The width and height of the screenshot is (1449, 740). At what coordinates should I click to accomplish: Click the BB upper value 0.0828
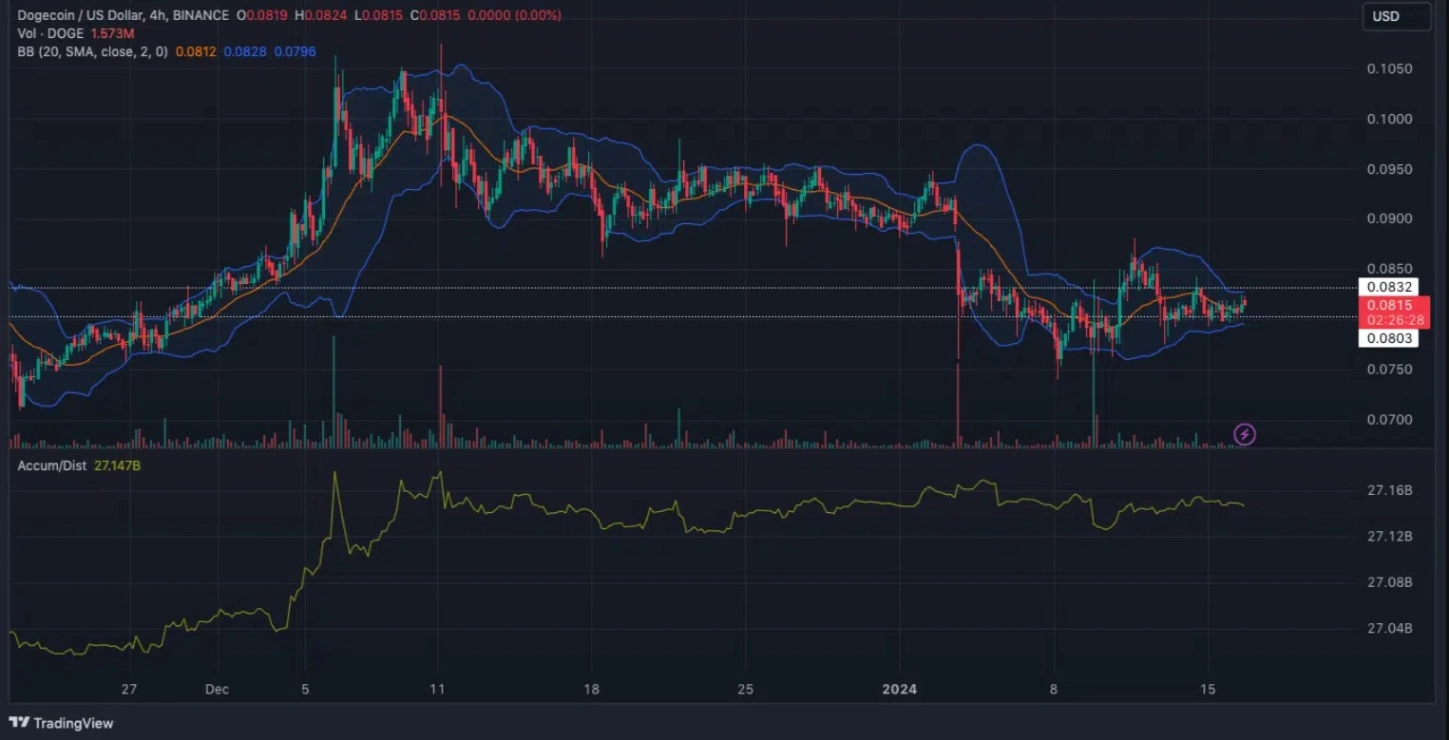point(243,51)
